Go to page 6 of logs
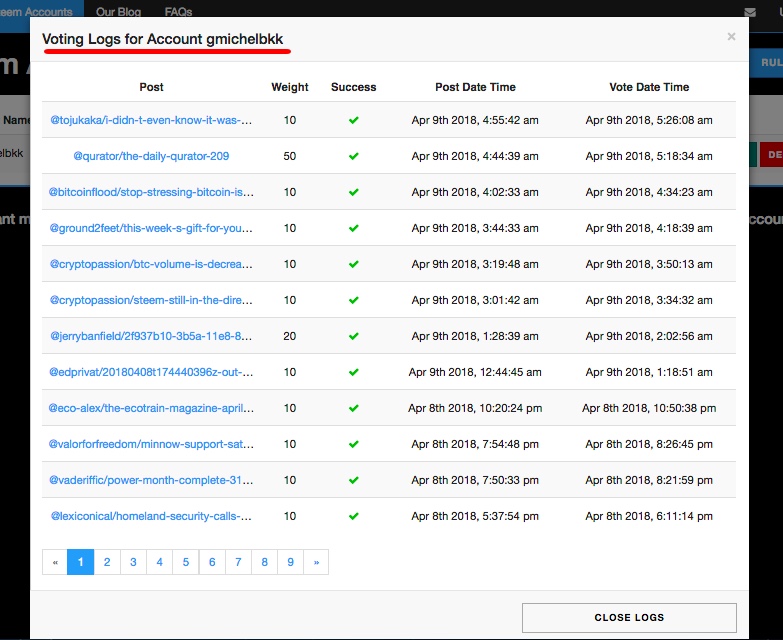This screenshot has width=783, height=640. point(212,562)
